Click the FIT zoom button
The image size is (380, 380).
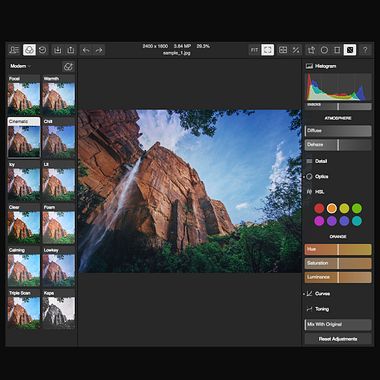coord(255,50)
